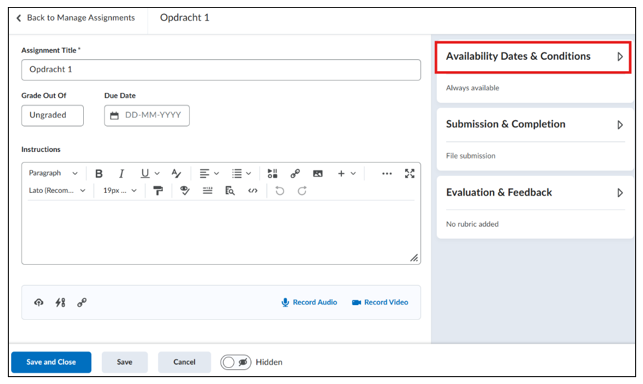Open the HTML source code editor
The image size is (643, 384).
253,191
